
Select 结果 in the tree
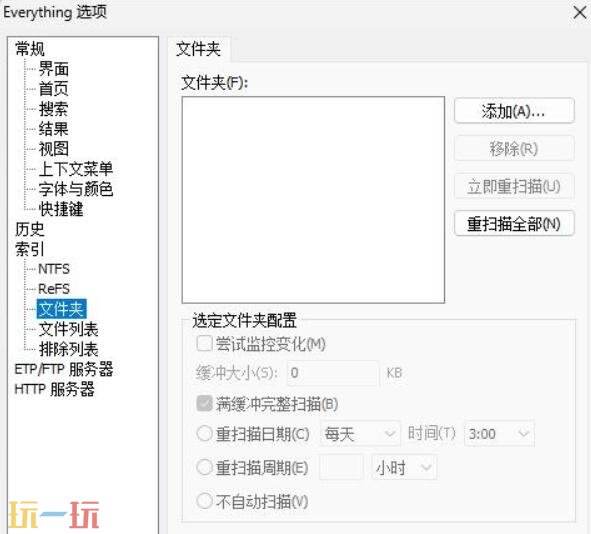(54, 129)
